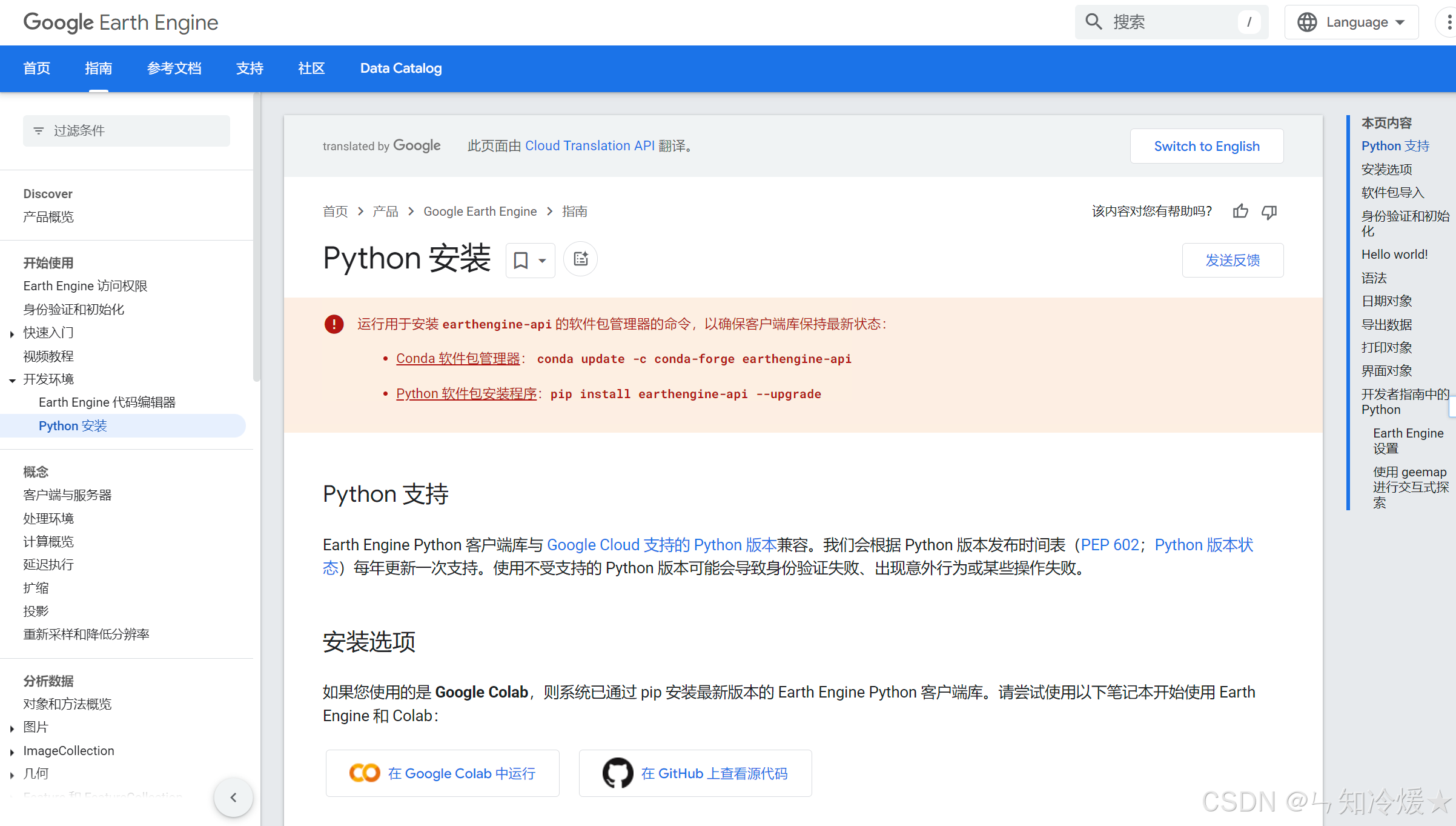This screenshot has height=826, width=1456.
Task: Collapse sidebar with the chevron button
Action: 233,798
